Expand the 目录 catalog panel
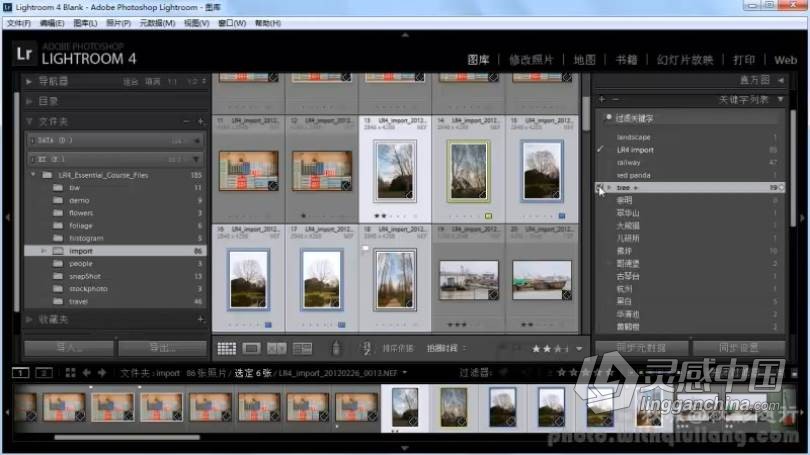Screen dimensions: 810x455 [x=29, y=101]
